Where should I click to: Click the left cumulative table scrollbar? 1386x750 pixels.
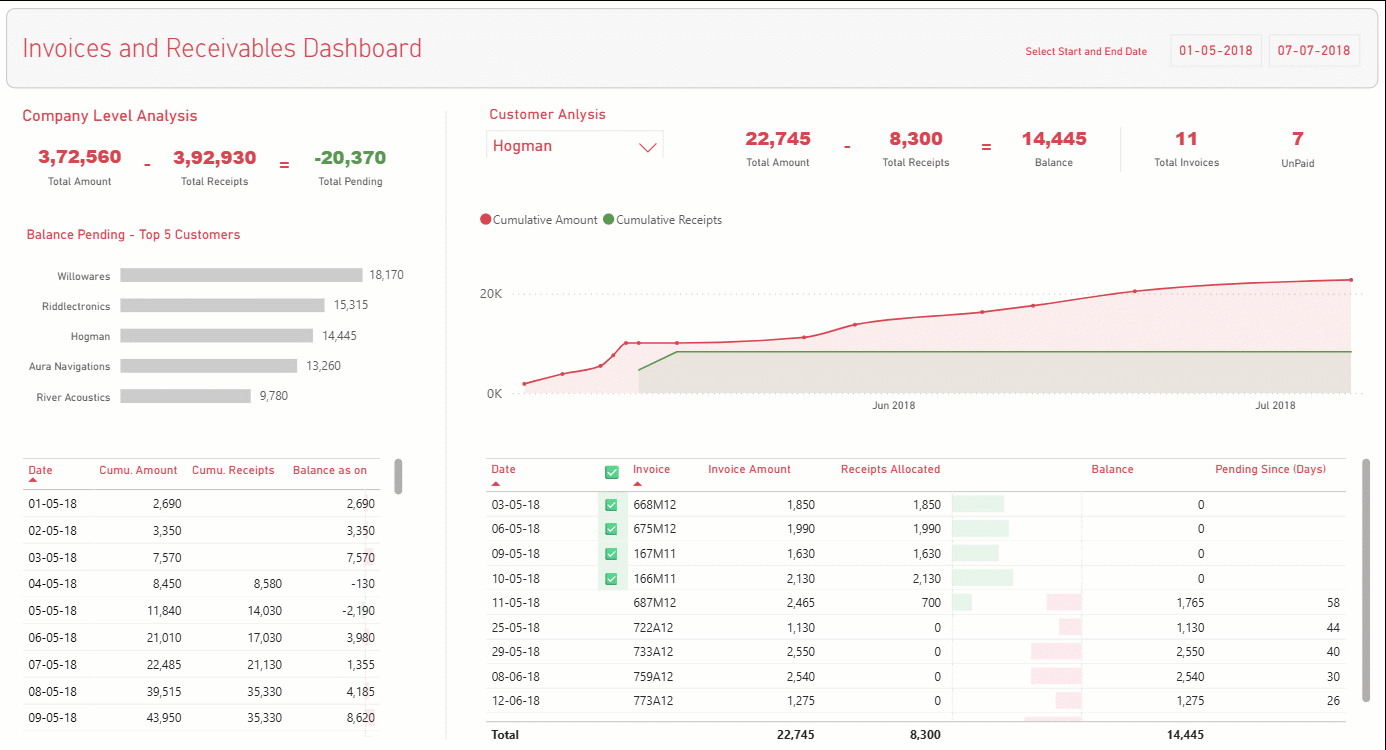click(398, 476)
